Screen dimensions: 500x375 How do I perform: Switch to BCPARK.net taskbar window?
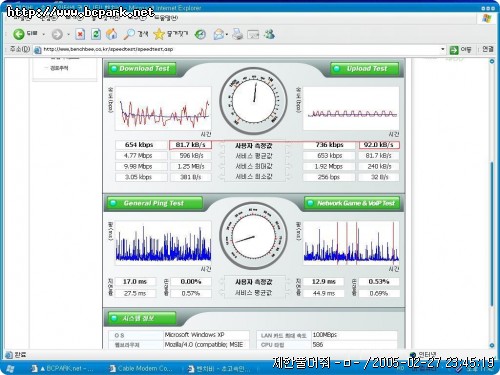coord(63,369)
